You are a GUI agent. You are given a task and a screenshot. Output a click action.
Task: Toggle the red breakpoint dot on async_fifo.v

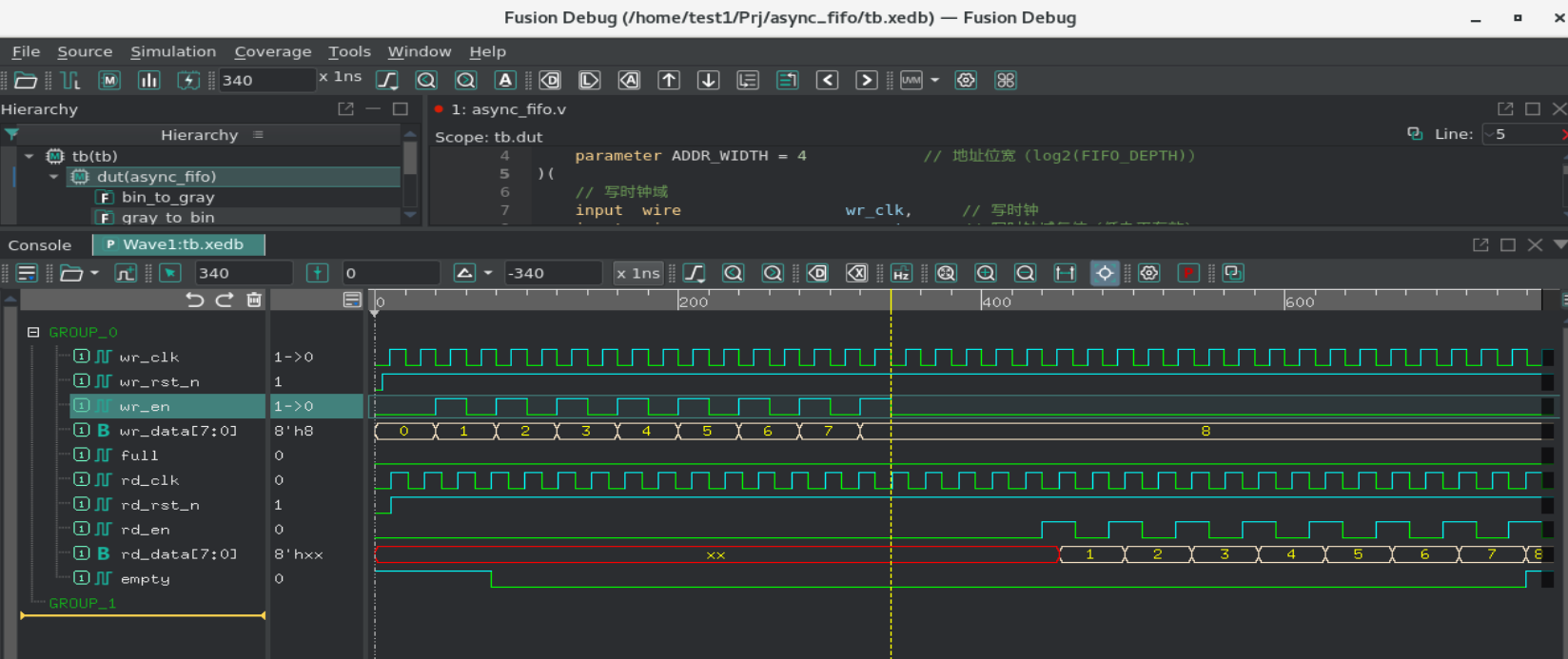439,109
